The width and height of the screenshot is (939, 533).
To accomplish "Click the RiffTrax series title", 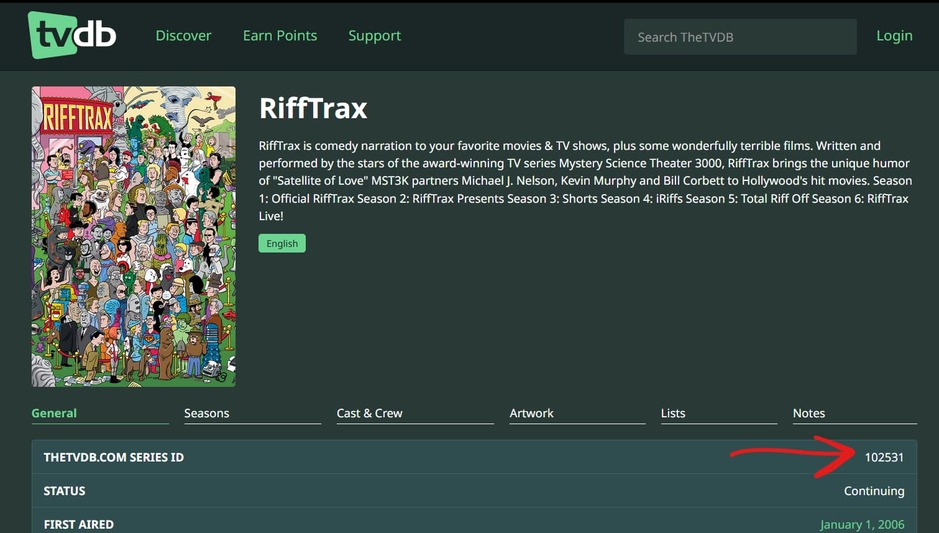I will [x=313, y=108].
